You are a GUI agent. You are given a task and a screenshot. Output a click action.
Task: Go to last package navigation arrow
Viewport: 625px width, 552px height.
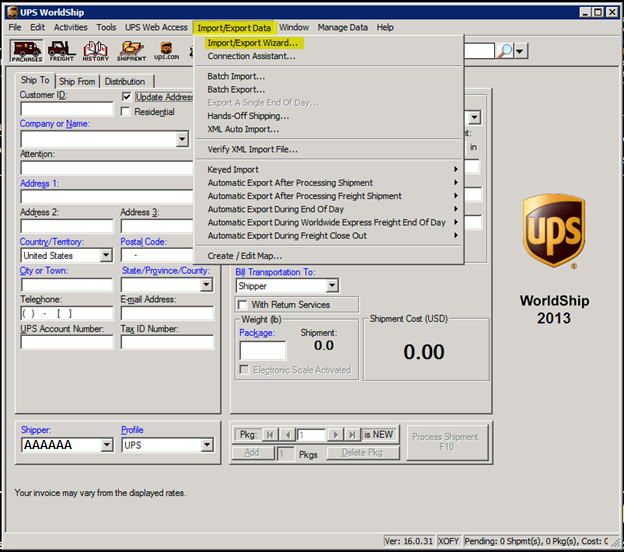click(351, 435)
